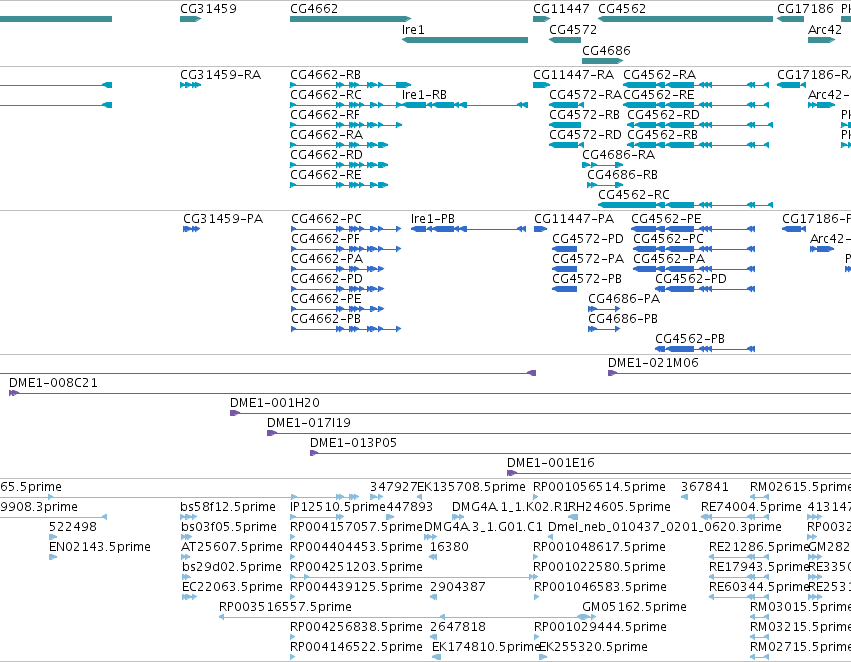Select transcript CG4662-RC label
This screenshot has width=851, height=662.
coord(326,95)
